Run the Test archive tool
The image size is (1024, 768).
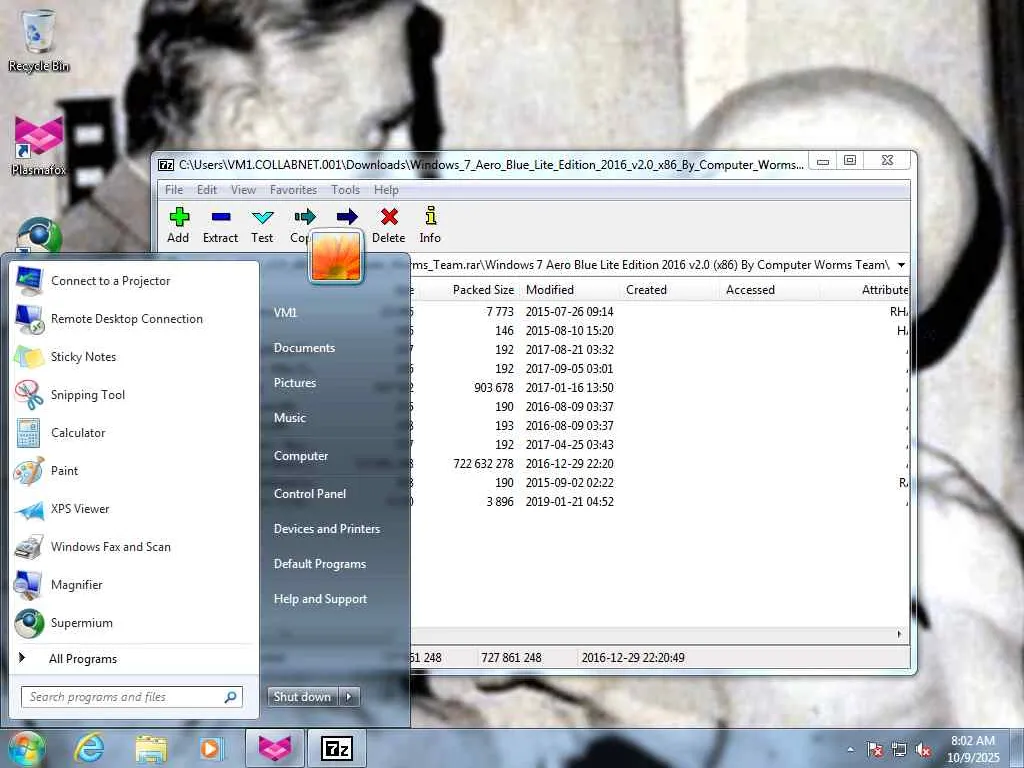(x=263, y=225)
